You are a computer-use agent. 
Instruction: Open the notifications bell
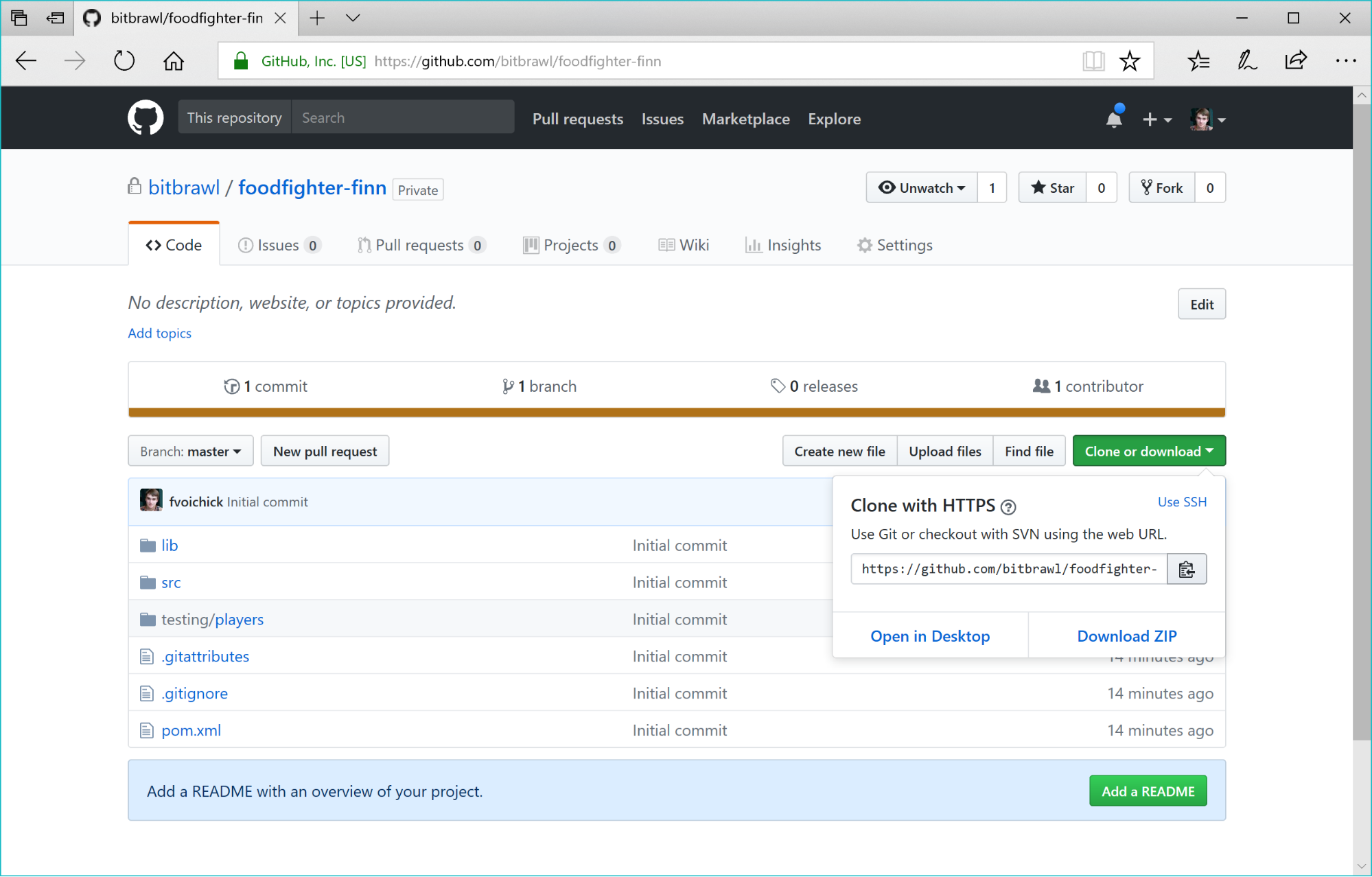(x=1115, y=118)
